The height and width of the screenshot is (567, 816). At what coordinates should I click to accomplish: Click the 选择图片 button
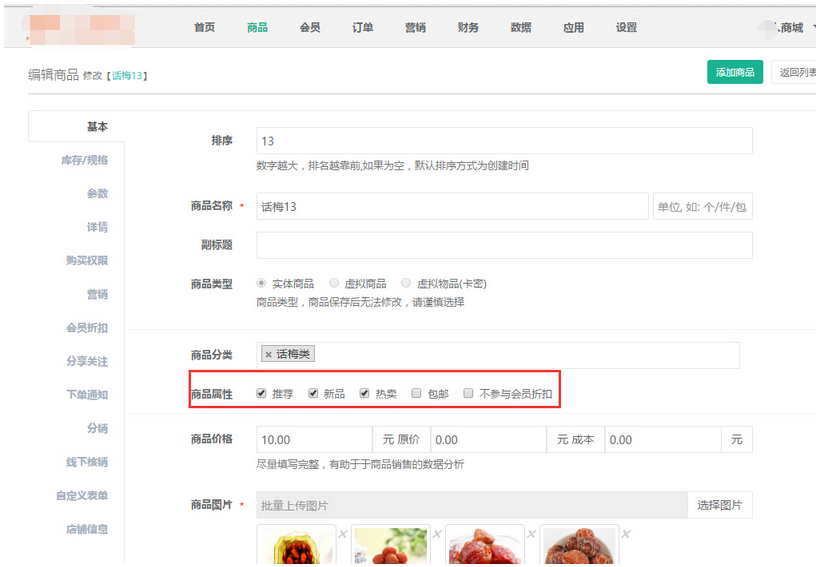click(x=719, y=505)
